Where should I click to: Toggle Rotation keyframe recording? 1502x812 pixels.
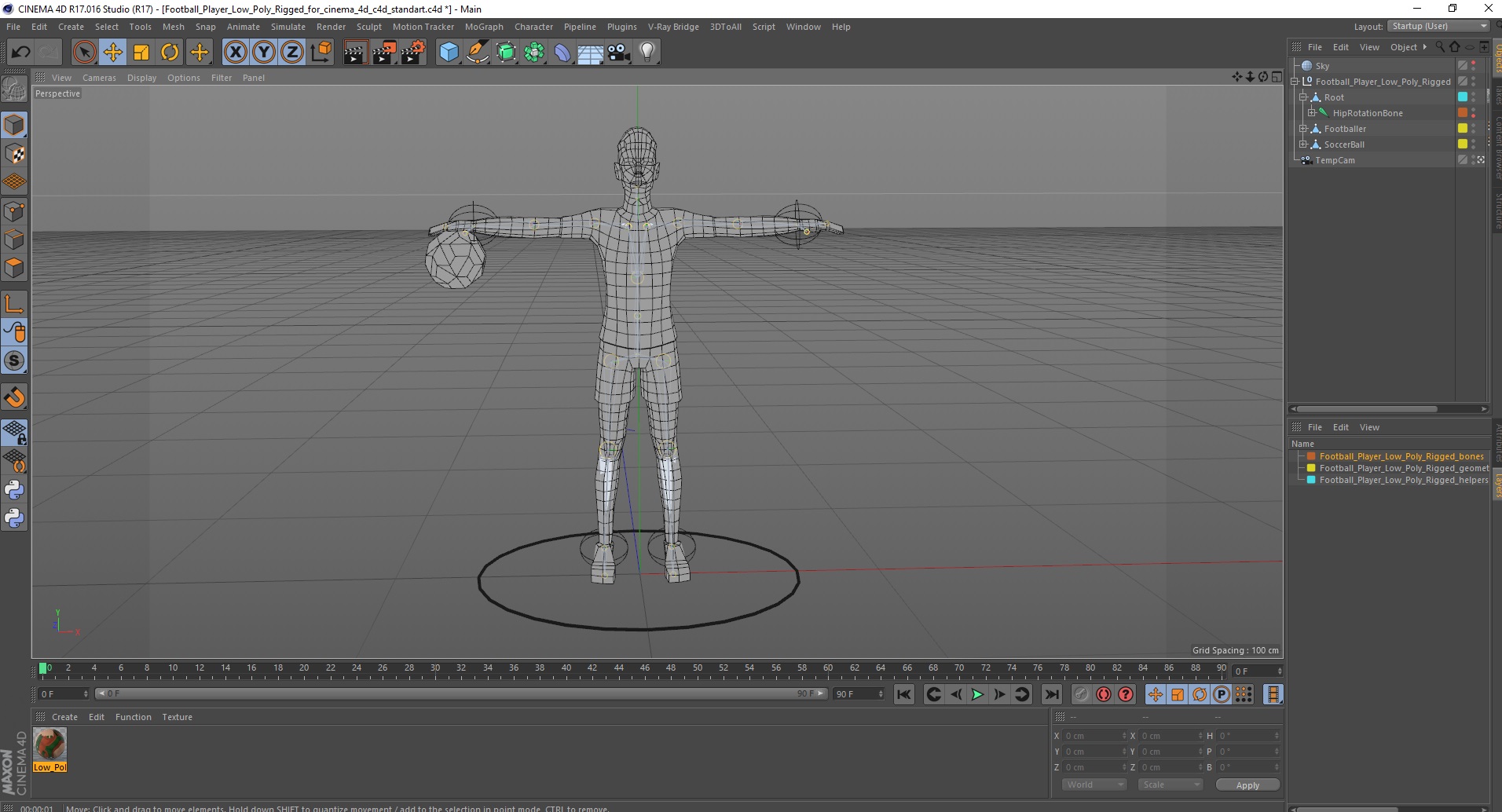(1200, 694)
